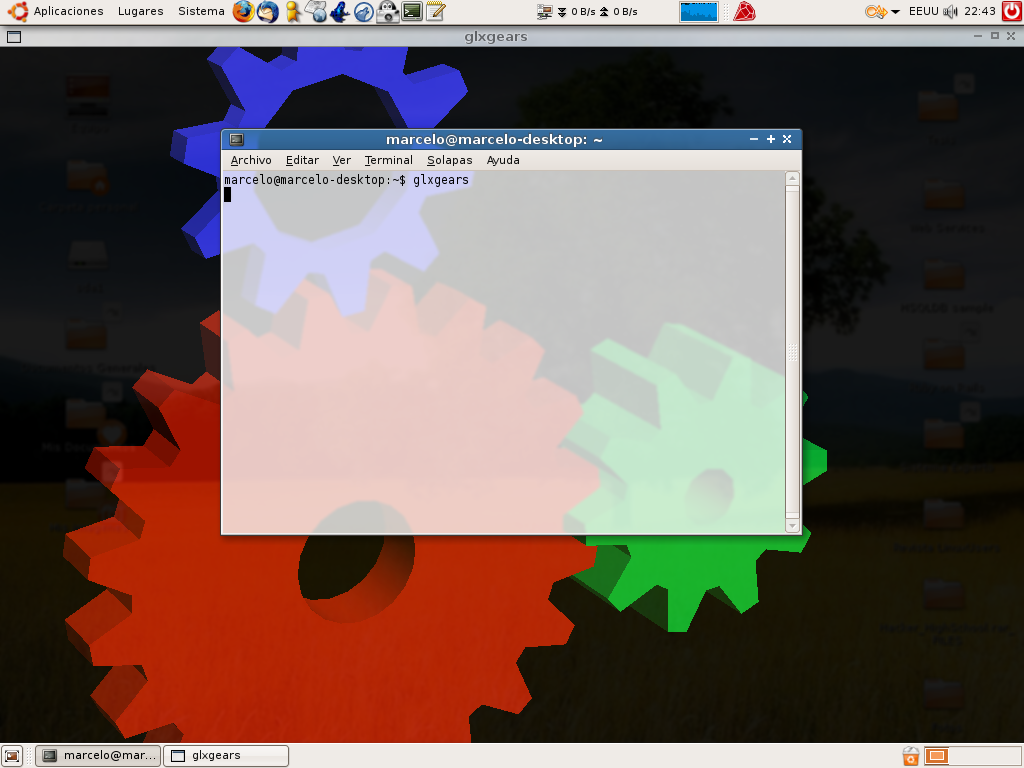Viewport: 1024px width, 768px height.
Task: Click the terminal vertical scrollbar track
Action: 792,352
